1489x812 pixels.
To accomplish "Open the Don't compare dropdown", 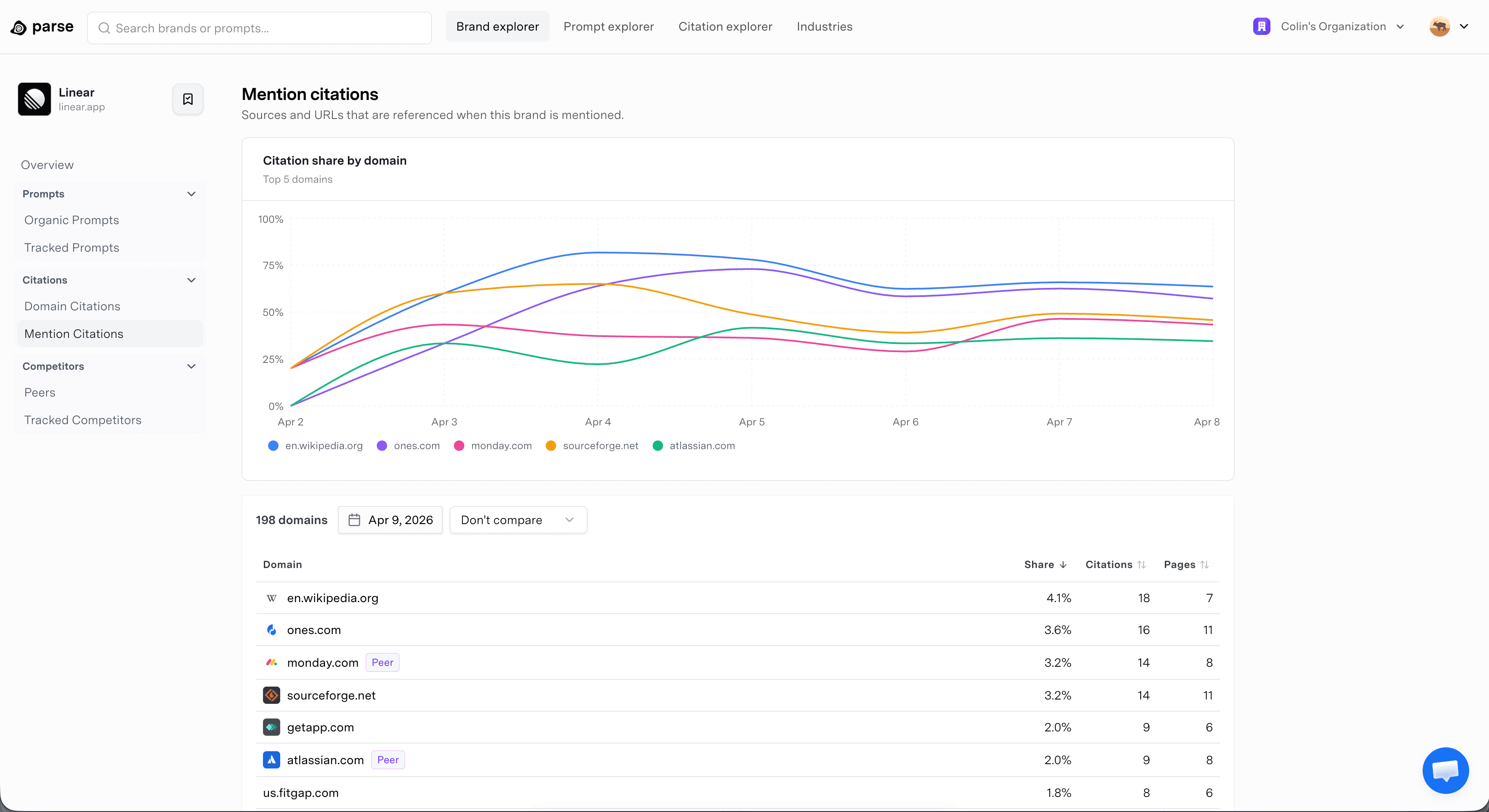I will pos(518,520).
